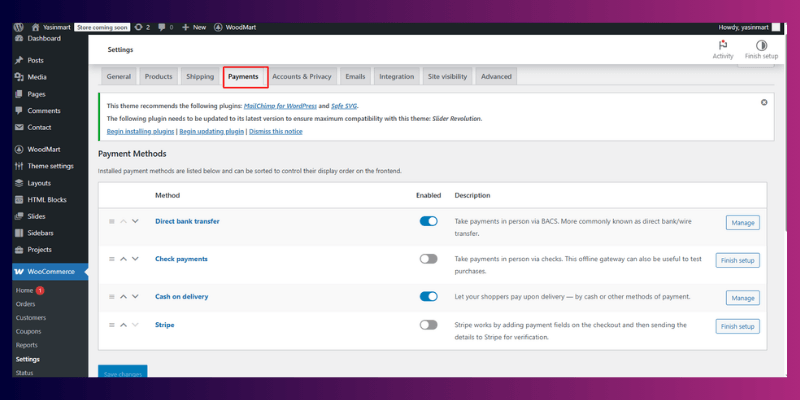This screenshot has height=400, width=800.
Task: Click Begin installing plugins link
Action: coord(140,132)
